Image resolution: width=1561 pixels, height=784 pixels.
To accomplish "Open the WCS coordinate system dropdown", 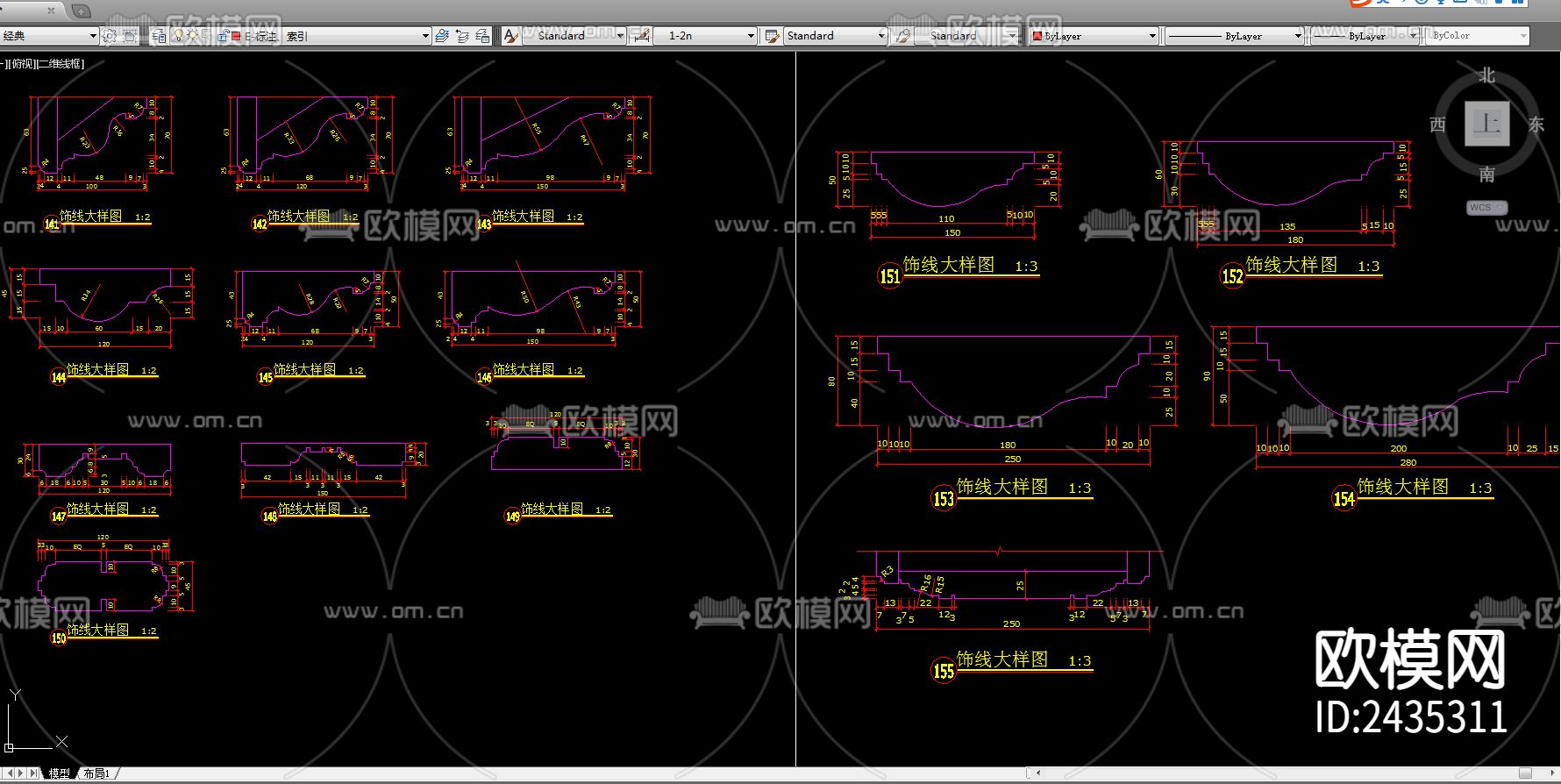I will coord(1486,208).
